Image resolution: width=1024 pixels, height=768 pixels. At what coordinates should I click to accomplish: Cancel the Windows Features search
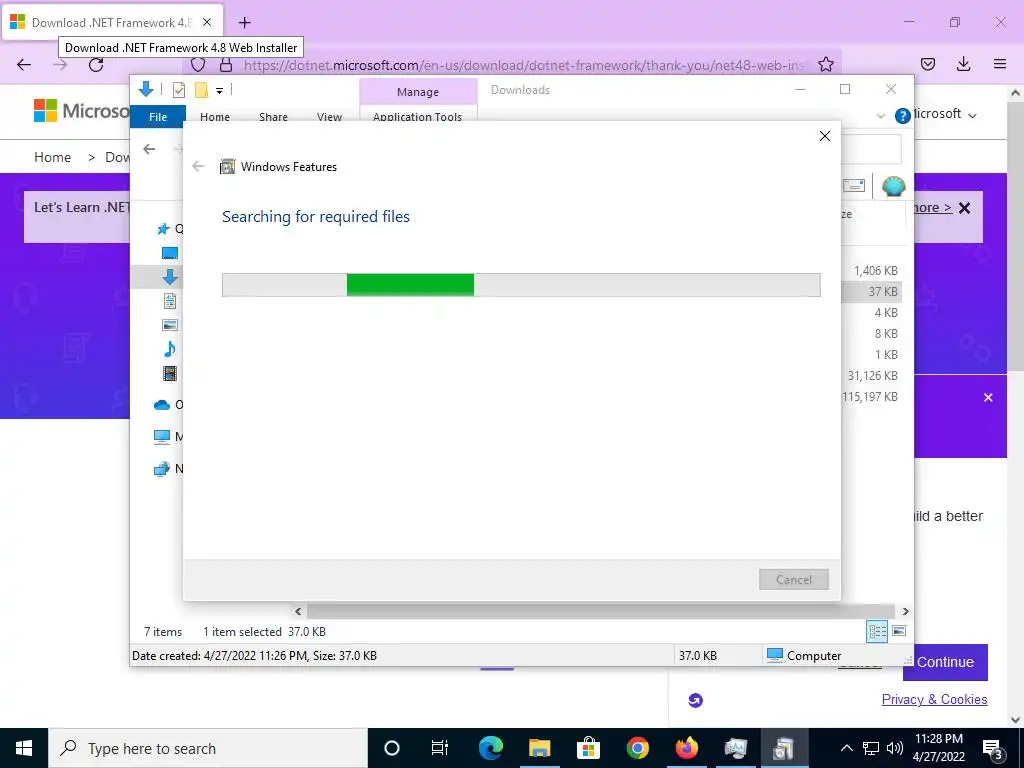(x=793, y=580)
